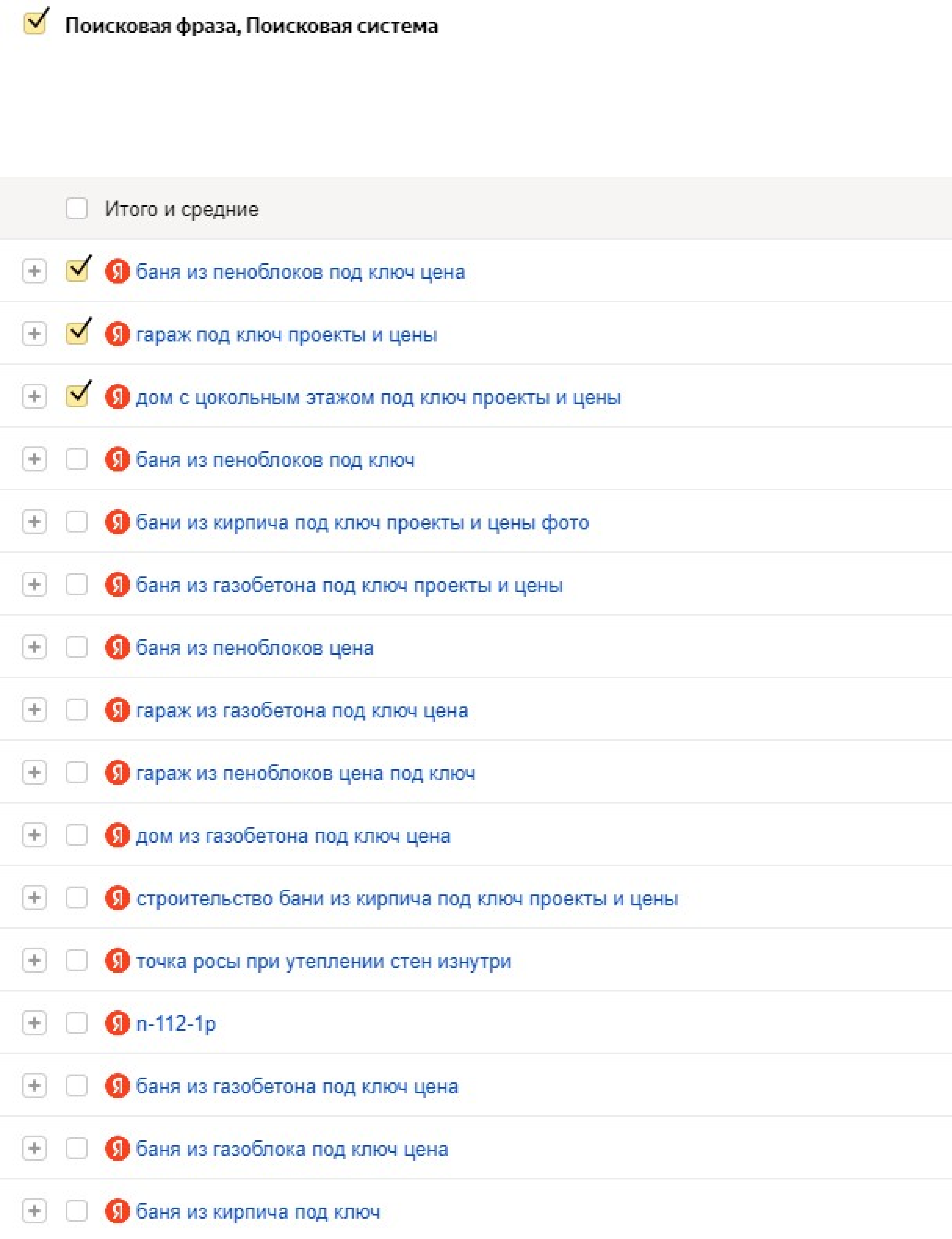Click Yandex icon beside 'баня из кирпича под ключ'
The height and width of the screenshot is (1239, 952).
117,1211
